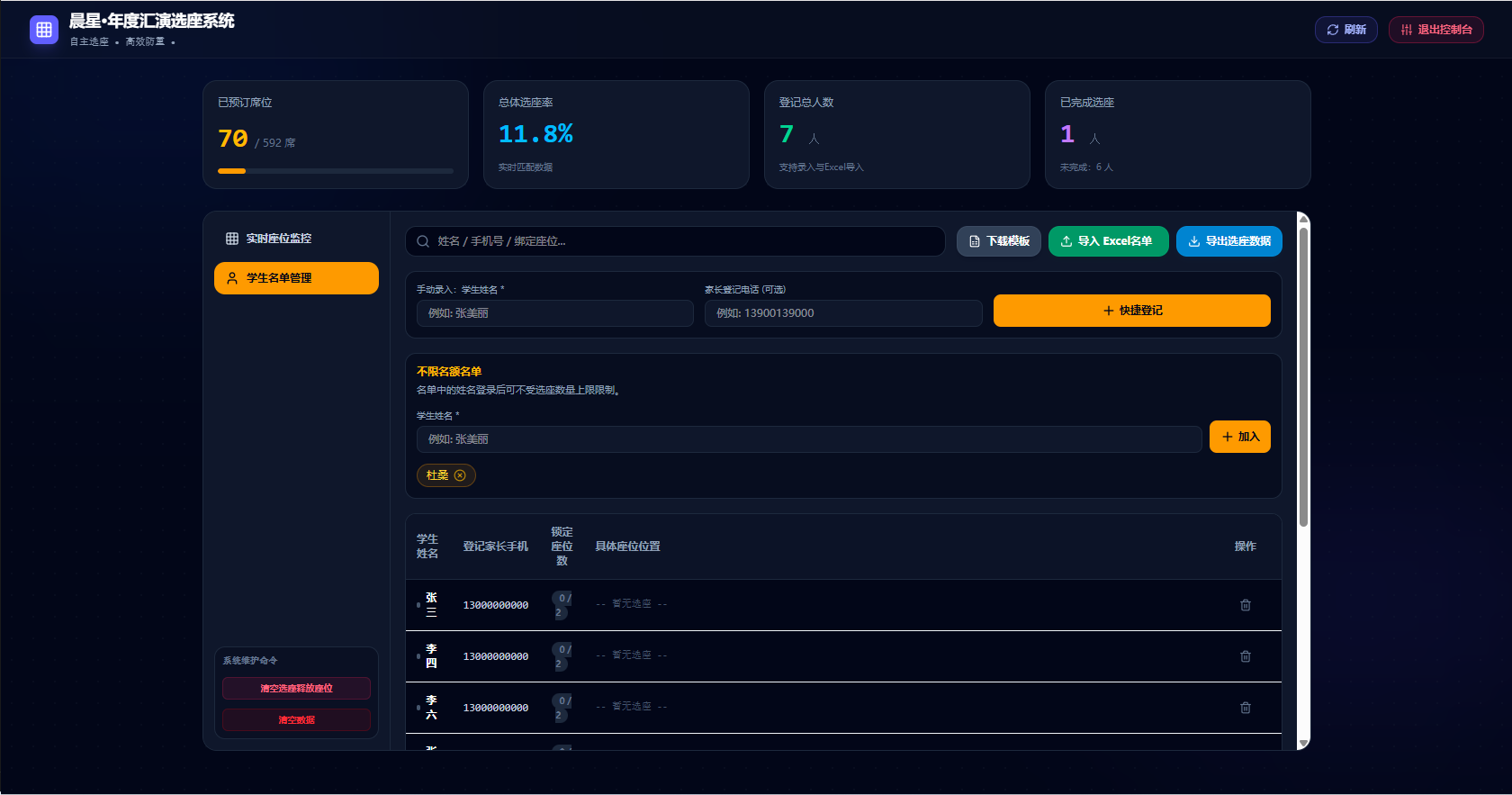1512x795 pixels.
Task: Click the 加入 button
Action: [1240, 437]
